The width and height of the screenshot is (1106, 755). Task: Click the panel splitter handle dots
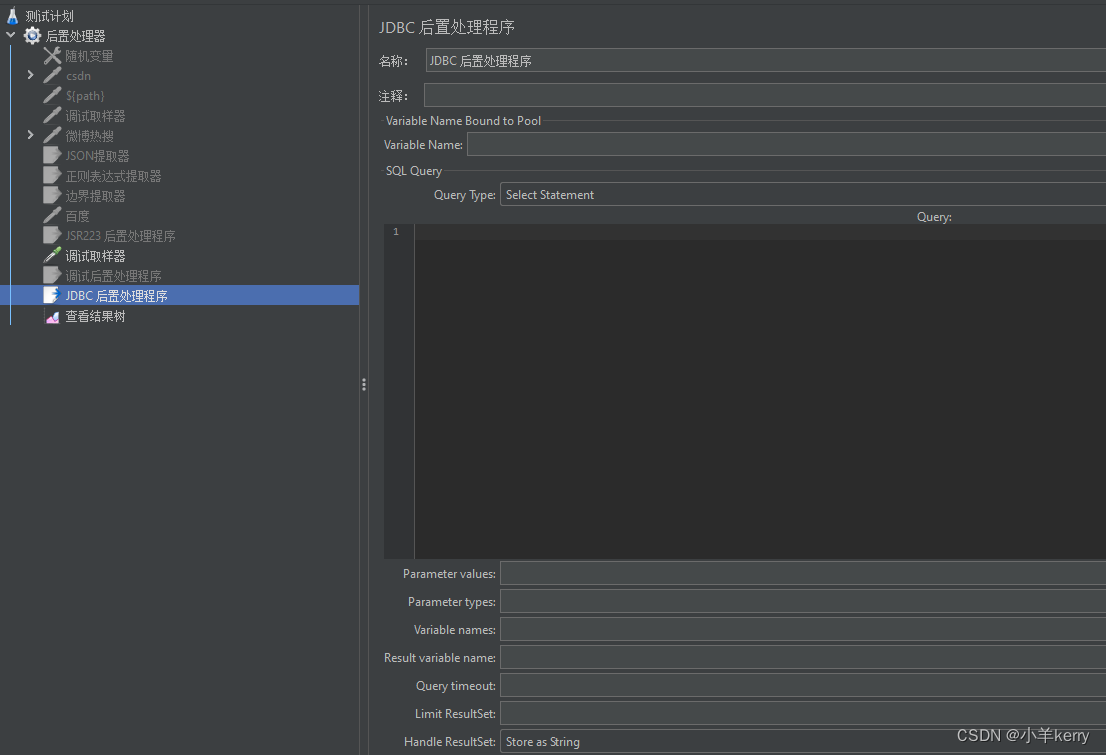363,385
